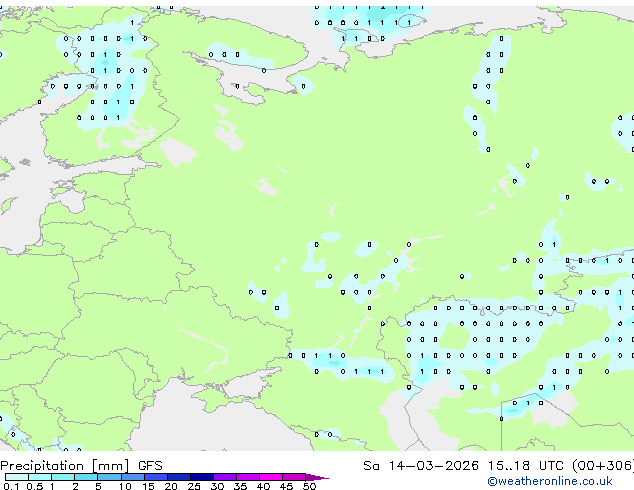Click the 0.5–1 mm legend color swatch
Image resolution: width=634 pixels, height=490 pixels.
pyautogui.click(x=40, y=477)
